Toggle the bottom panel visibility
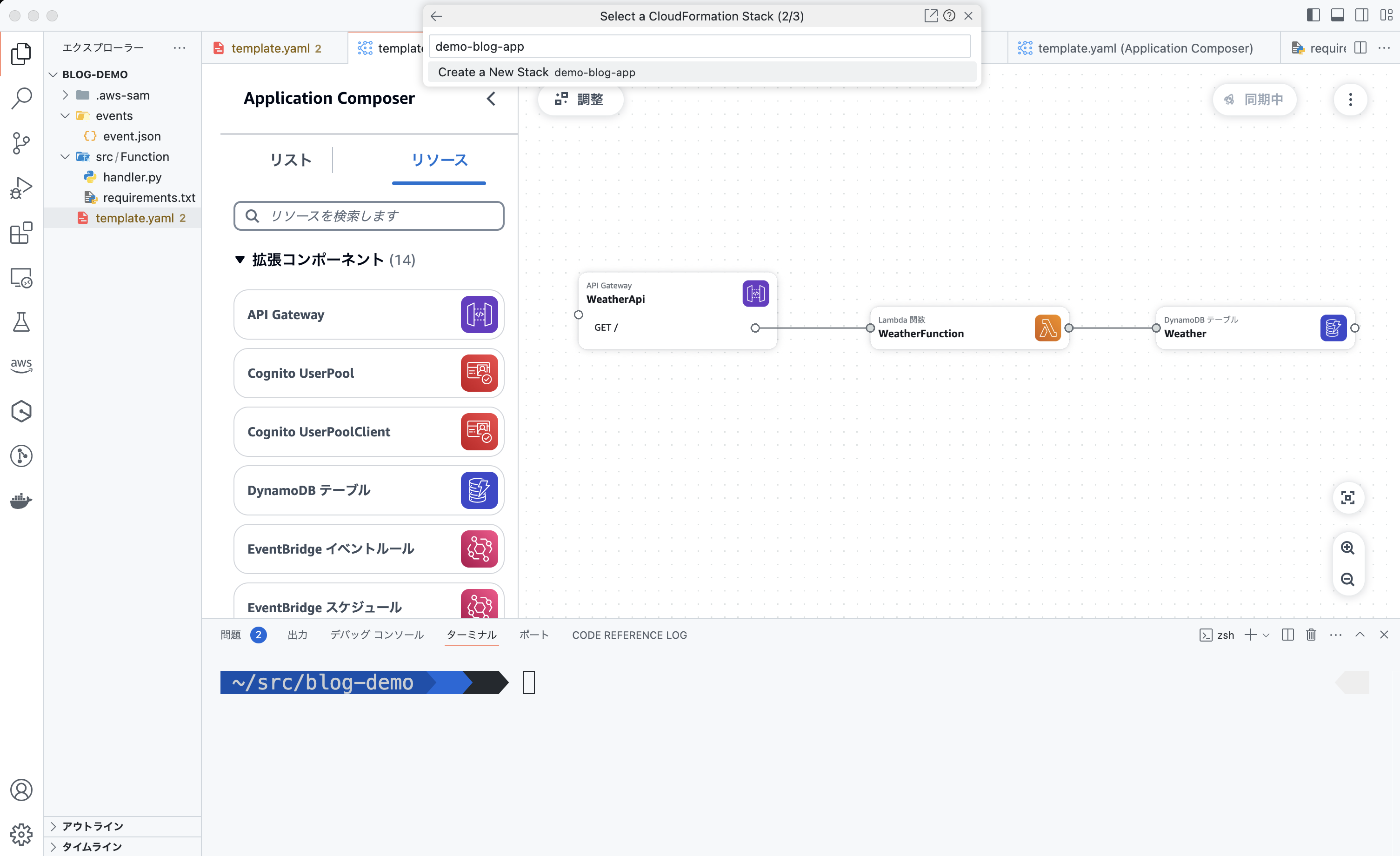This screenshot has width=1400, height=856. [1338, 15]
